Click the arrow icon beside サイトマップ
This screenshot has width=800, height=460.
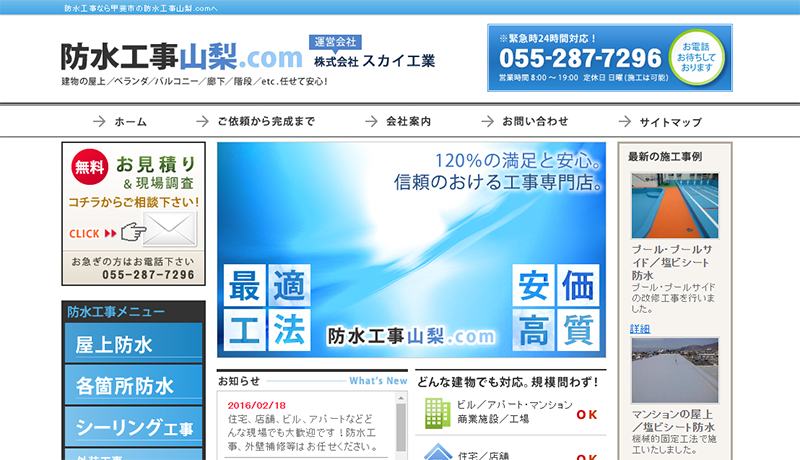click(625, 121)
